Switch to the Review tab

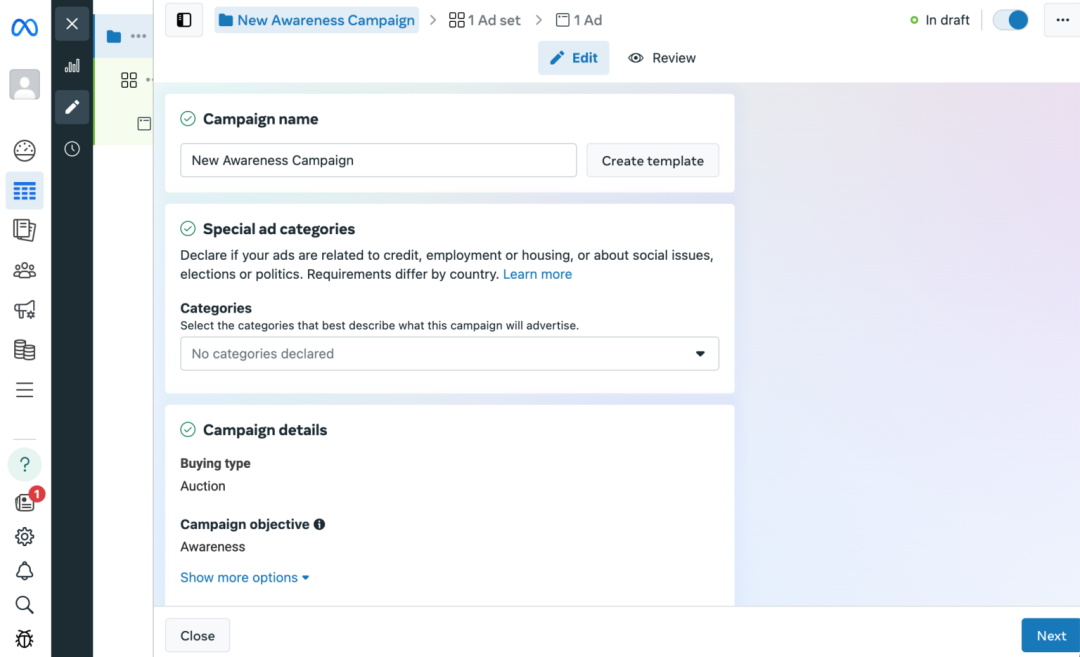[662, 58]
